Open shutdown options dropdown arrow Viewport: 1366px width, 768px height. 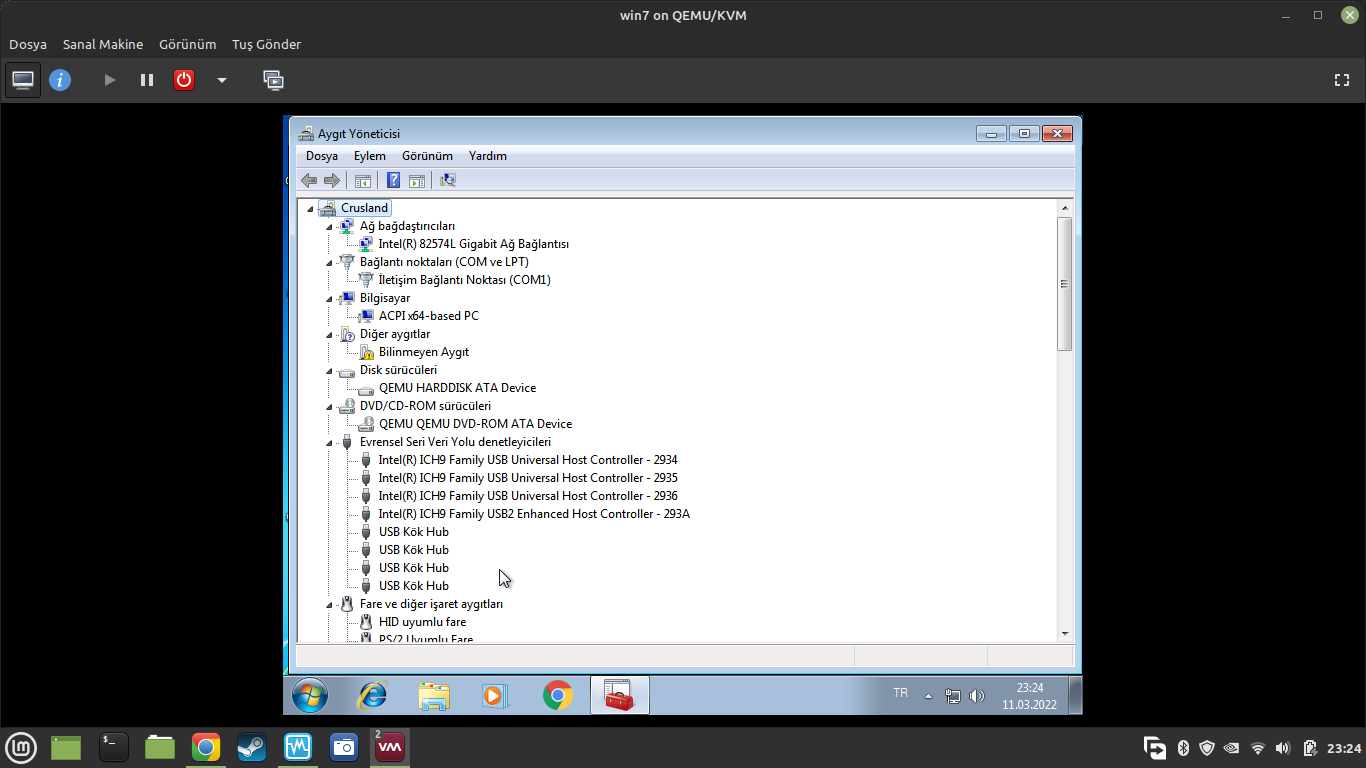[x=222, y=80]
